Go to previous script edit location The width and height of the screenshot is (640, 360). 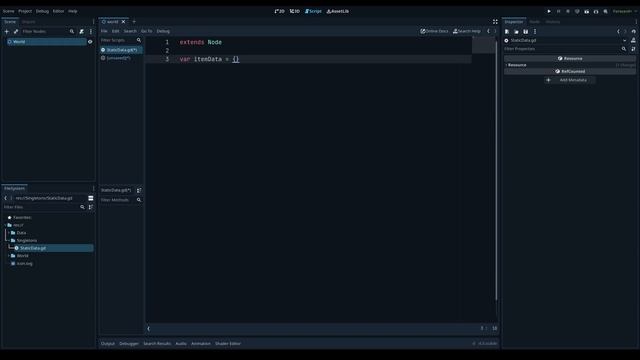coord(488,31)
